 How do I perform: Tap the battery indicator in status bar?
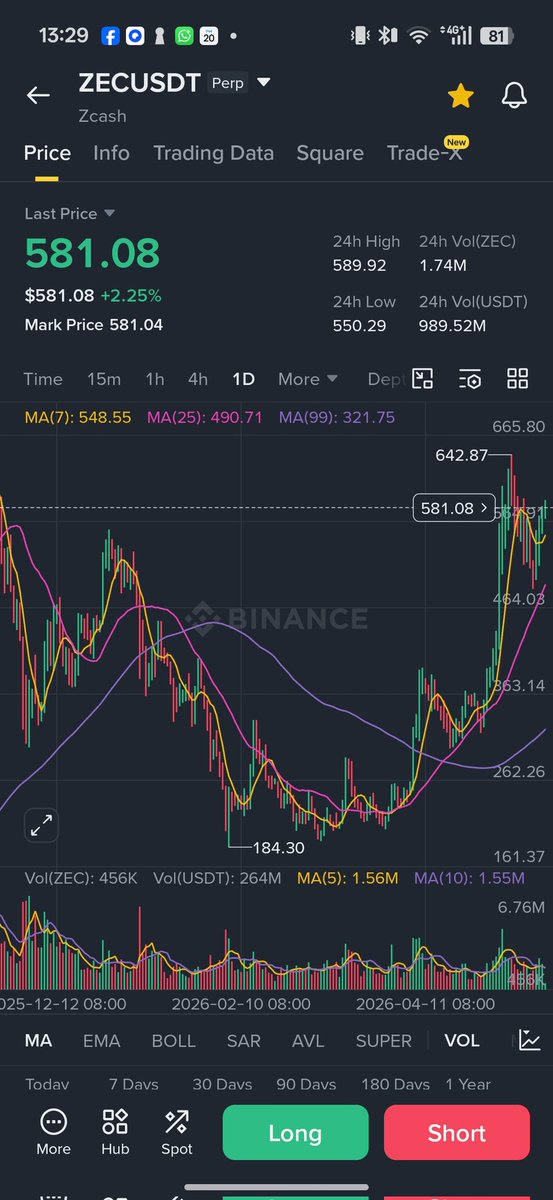pos(495,35)
